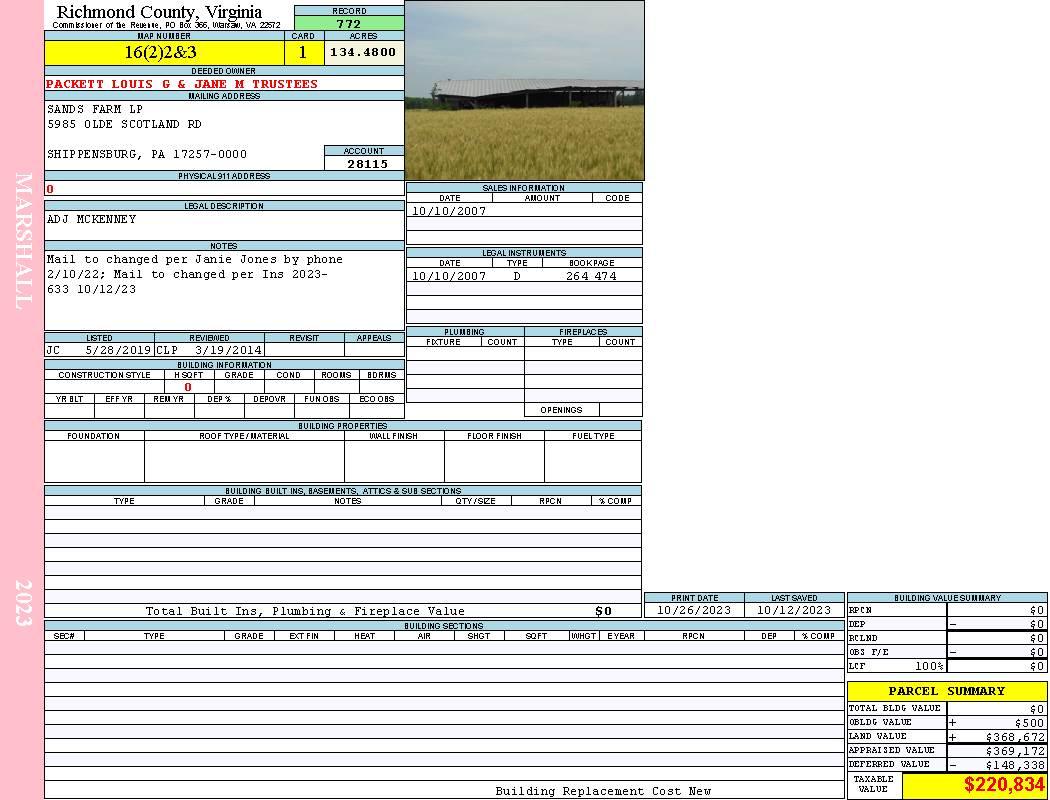Select the green record number 772 field
The height and width of the screenshot is (800, 1050).
click(349, 24)
